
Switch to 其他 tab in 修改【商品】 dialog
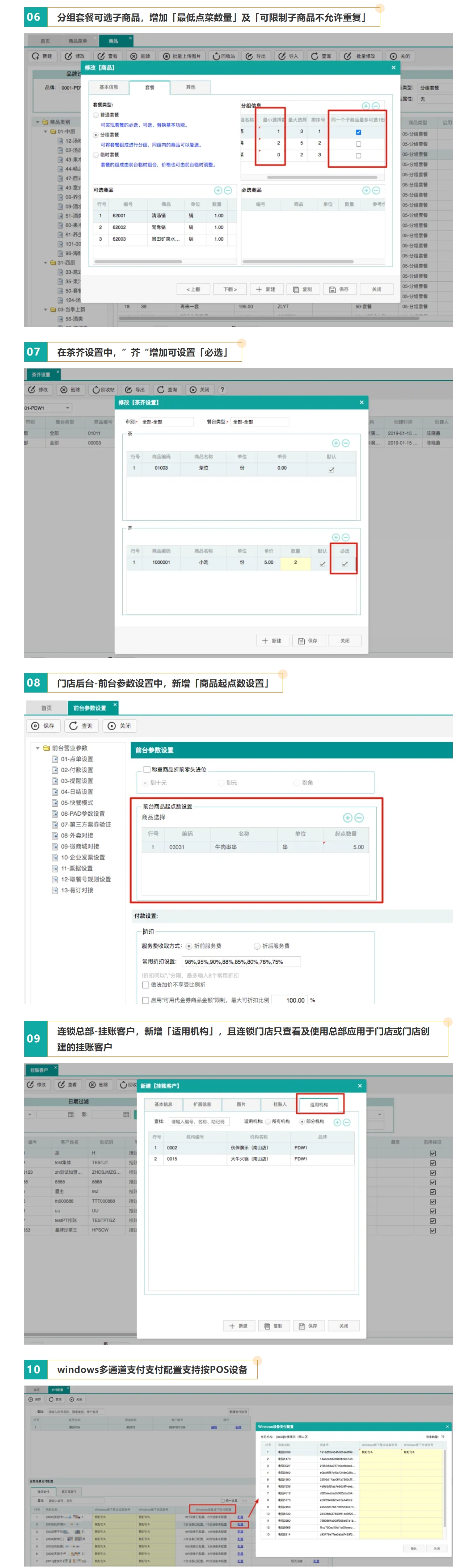(190, 87)
